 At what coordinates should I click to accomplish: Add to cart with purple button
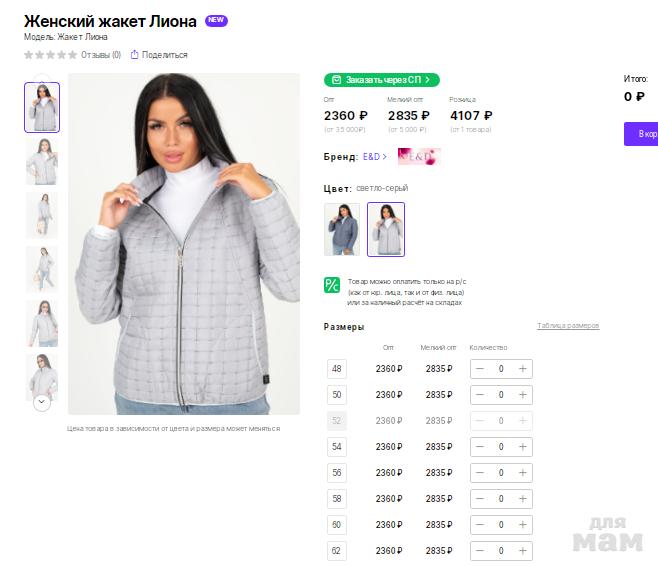coord(641,134)
